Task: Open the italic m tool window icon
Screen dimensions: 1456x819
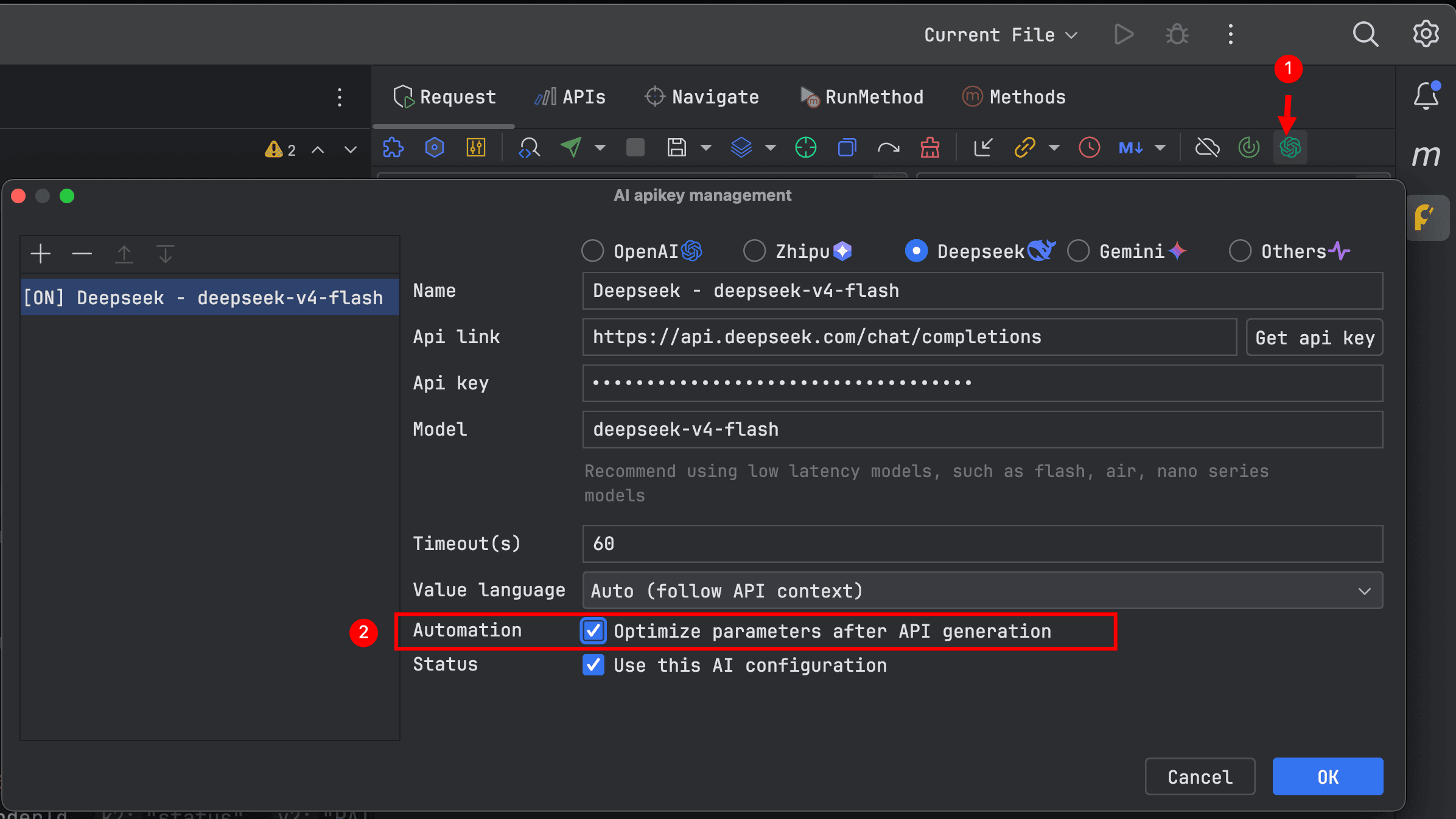Action: (x=1426, y=156)
